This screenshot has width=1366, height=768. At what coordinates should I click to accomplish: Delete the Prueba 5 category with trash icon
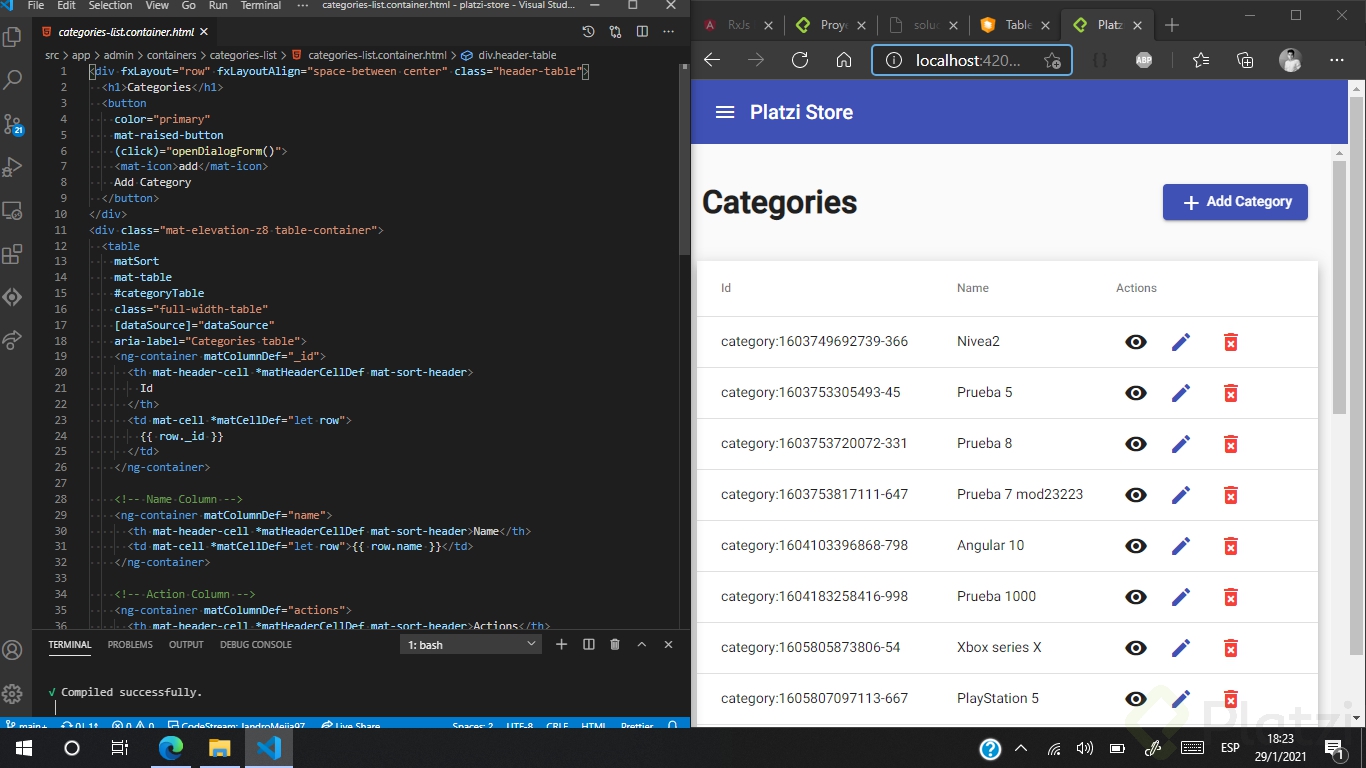[1231, 393]
